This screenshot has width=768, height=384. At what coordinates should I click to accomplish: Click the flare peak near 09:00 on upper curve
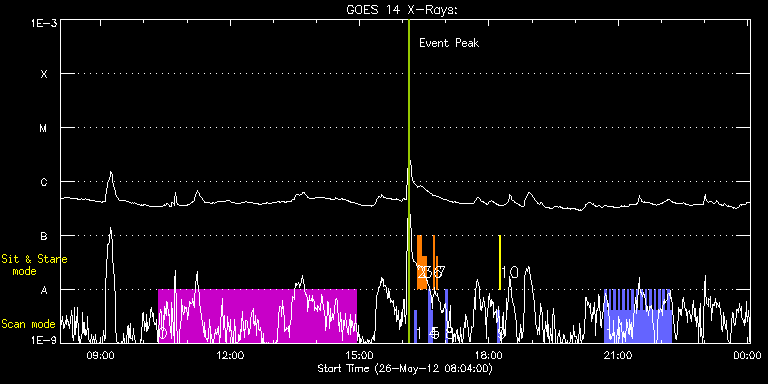111,173
